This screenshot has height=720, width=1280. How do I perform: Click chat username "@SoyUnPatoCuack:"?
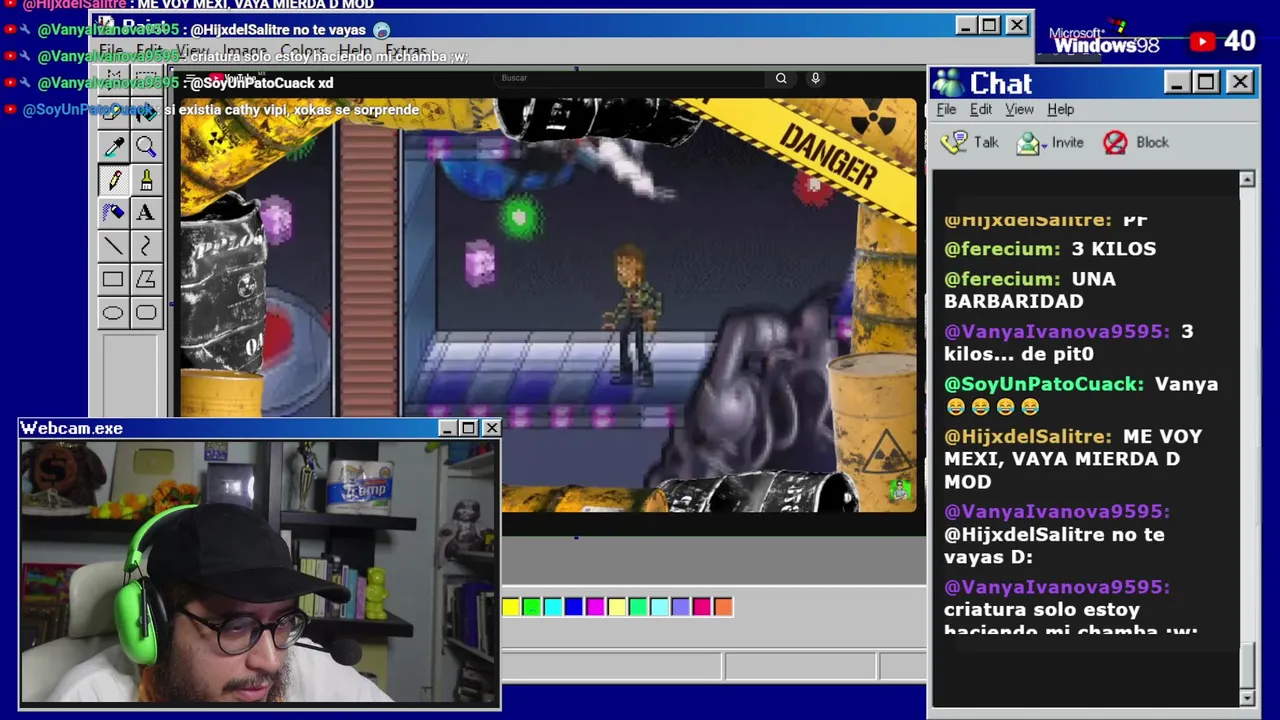(x=1044, y=384)
